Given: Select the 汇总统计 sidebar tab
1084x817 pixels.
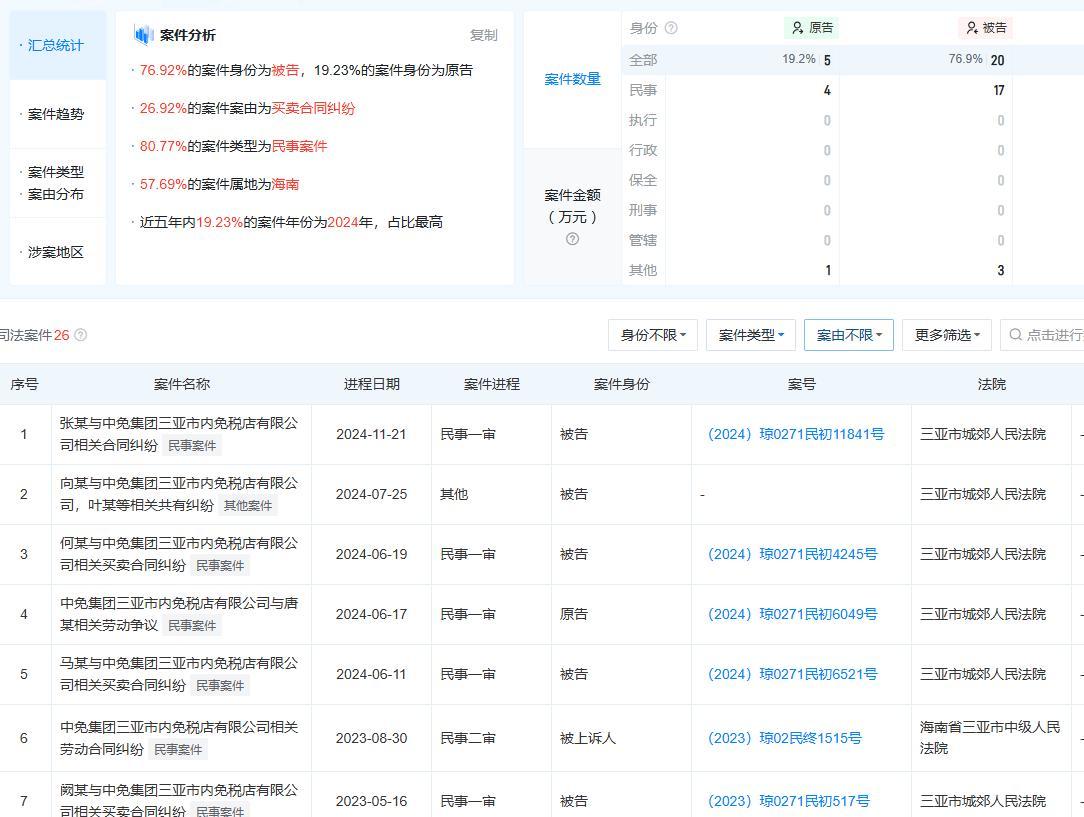Looking at the screenshot, I should [57, 46].
